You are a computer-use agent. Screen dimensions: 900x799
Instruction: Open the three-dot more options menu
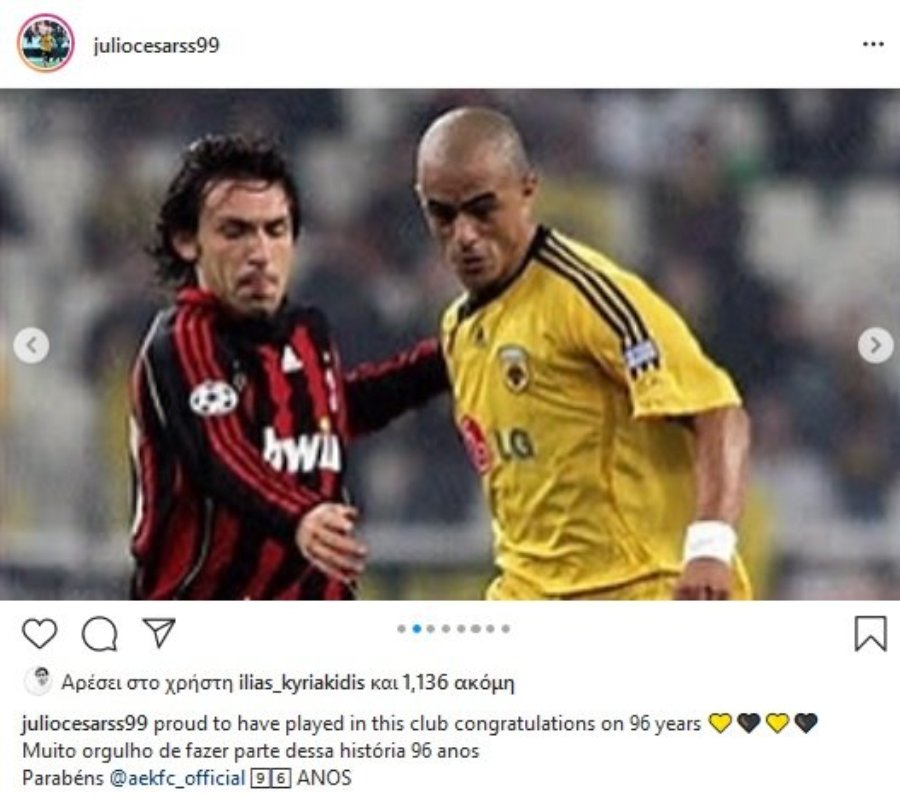click(873, 44)
